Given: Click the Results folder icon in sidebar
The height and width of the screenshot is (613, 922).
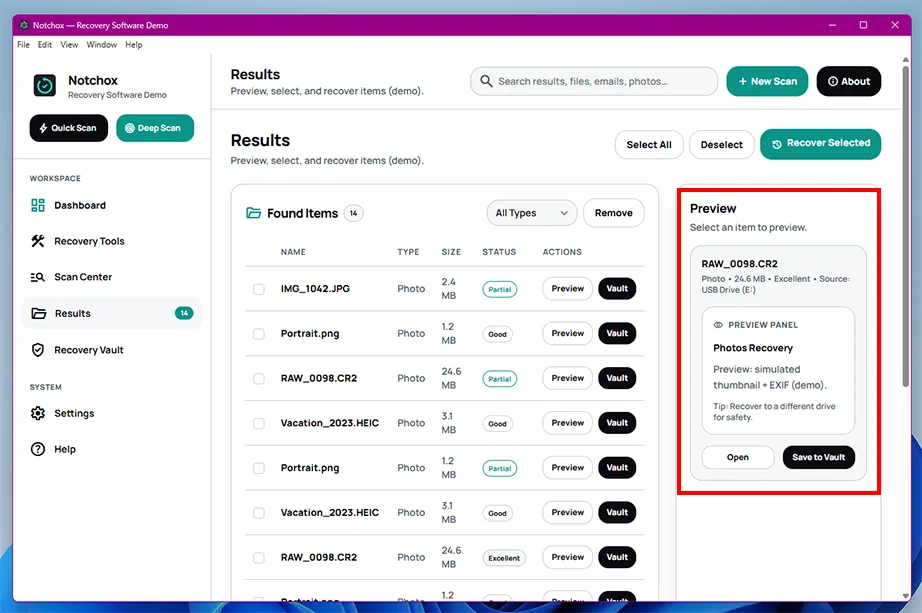Looking at the screenshot, I should [x=39, y=314].
